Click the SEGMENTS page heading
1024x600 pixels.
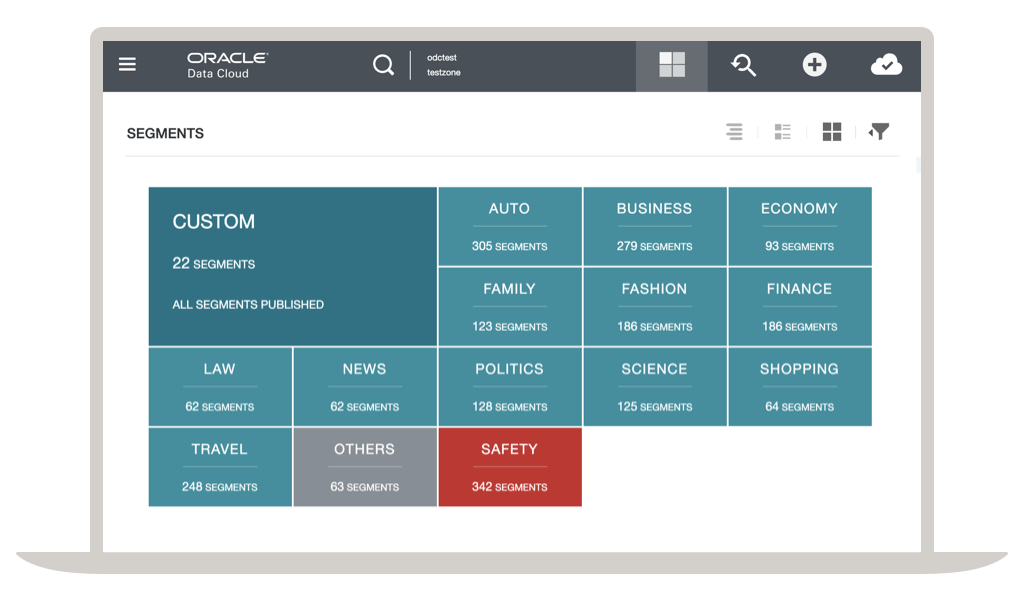coord(165,133)
